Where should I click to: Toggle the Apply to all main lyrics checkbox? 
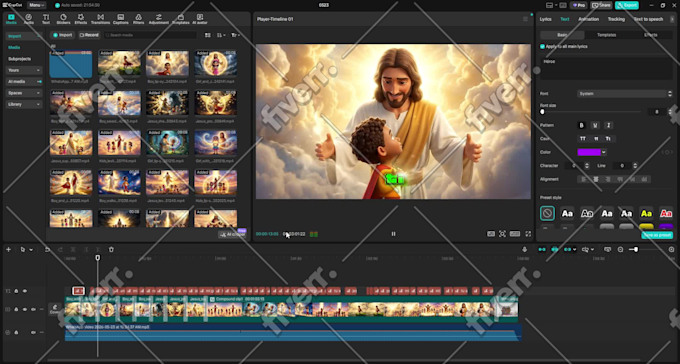click(543, 46)
